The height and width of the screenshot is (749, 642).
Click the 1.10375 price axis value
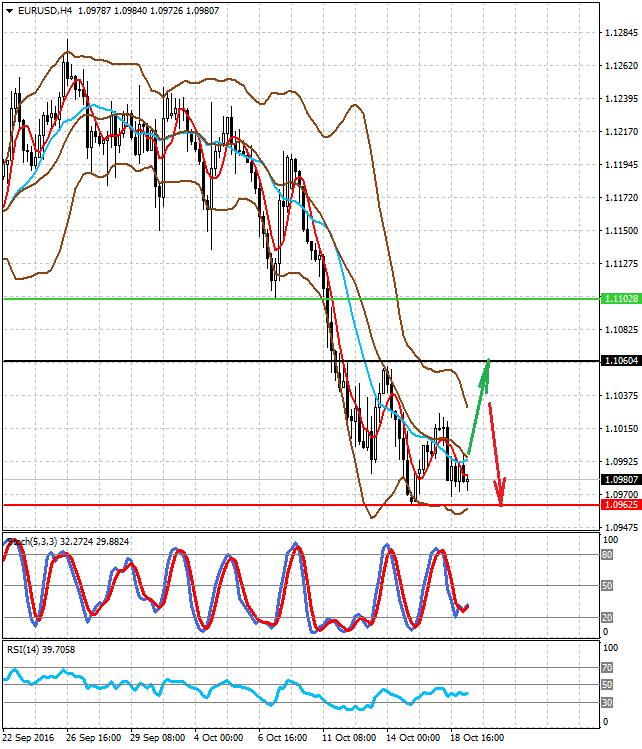[x=621, y=396]
